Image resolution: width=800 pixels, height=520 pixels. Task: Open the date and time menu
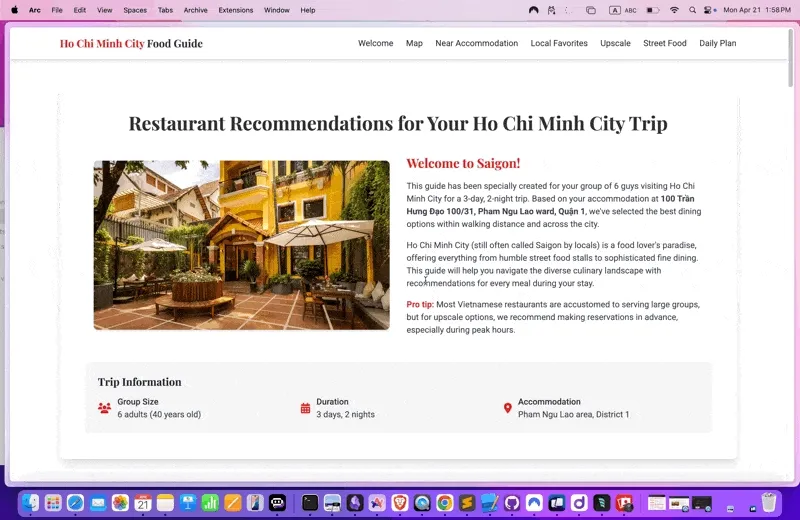pos(757,10)
